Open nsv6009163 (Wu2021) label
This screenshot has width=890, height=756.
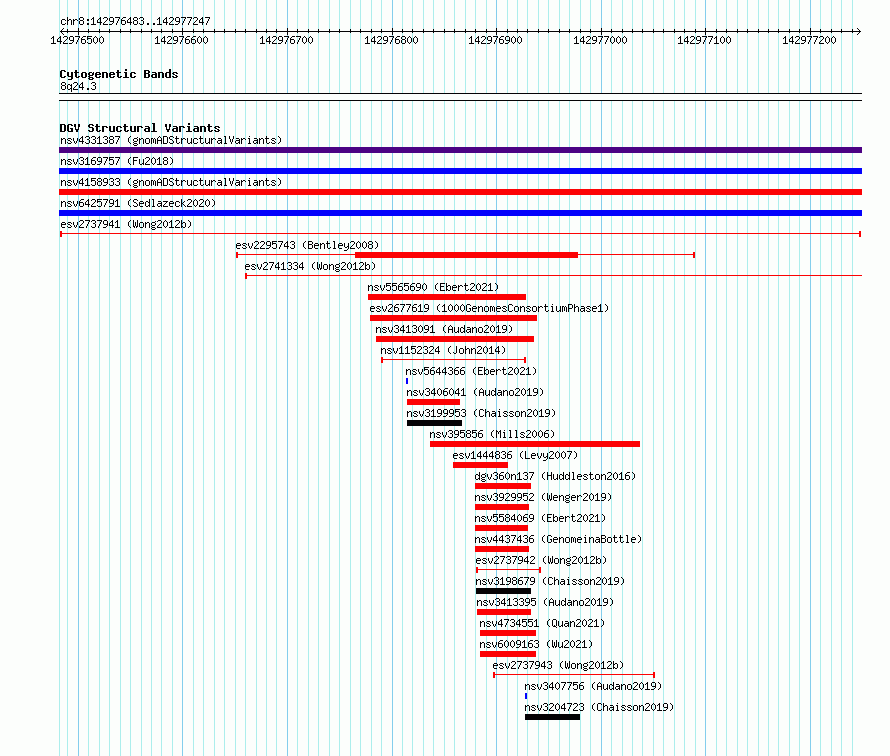pyautogui.click(x=536, y=644)
